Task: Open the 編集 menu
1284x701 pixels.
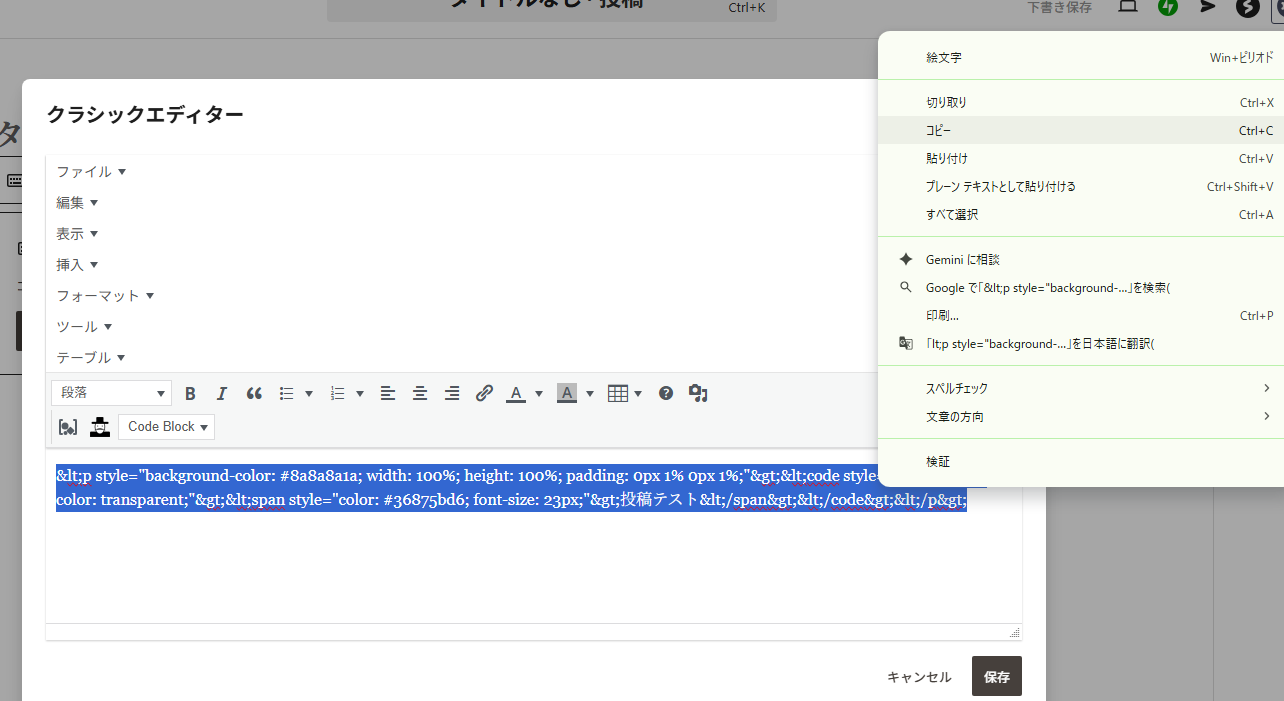Action: pos(77,203)
